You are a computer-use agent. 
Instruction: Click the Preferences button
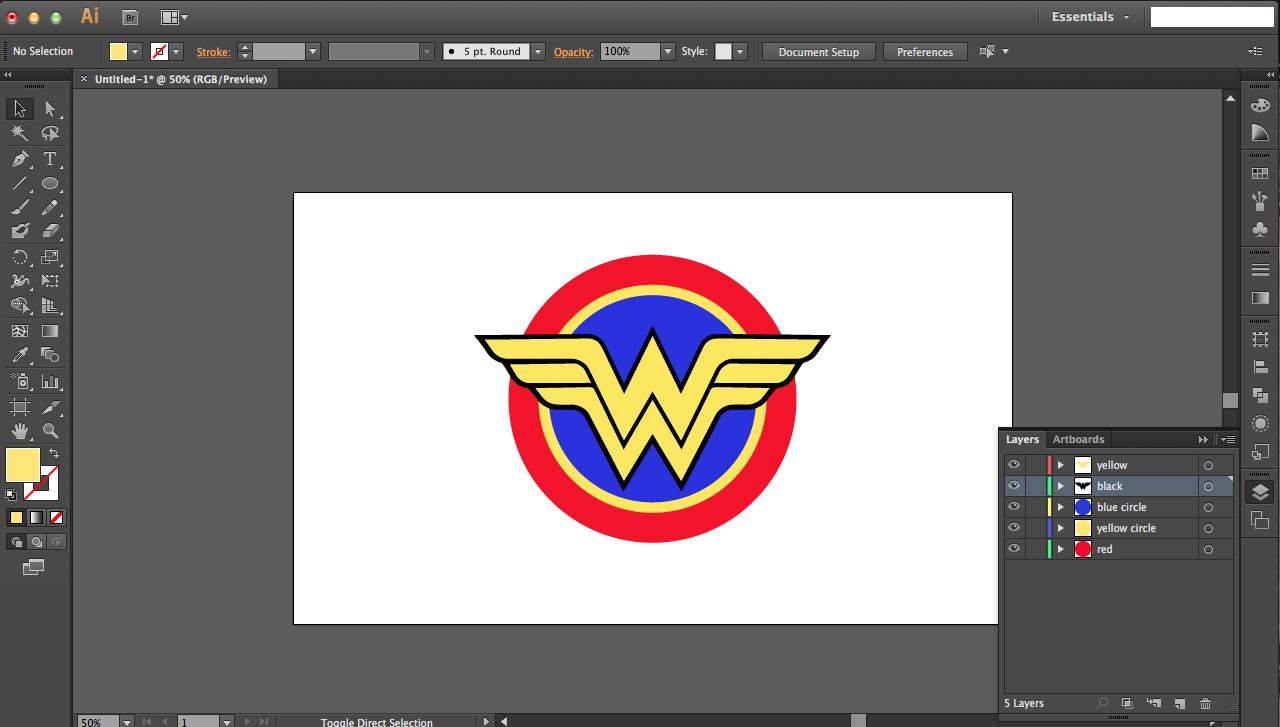[925, 52]
